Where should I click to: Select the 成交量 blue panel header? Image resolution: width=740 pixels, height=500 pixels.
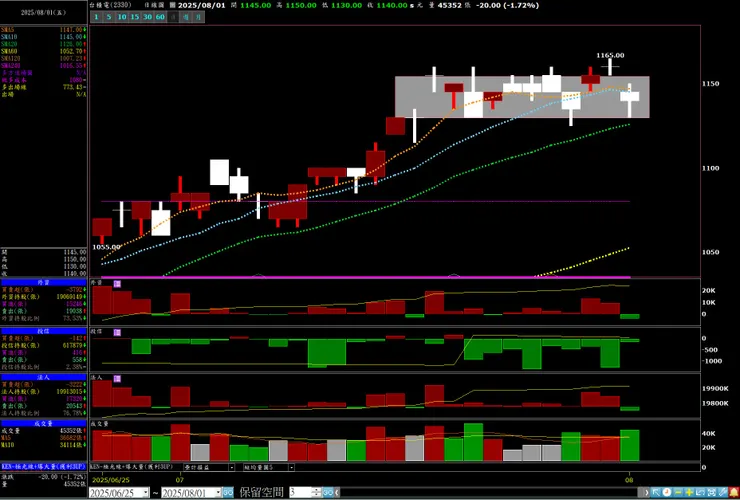43,424
